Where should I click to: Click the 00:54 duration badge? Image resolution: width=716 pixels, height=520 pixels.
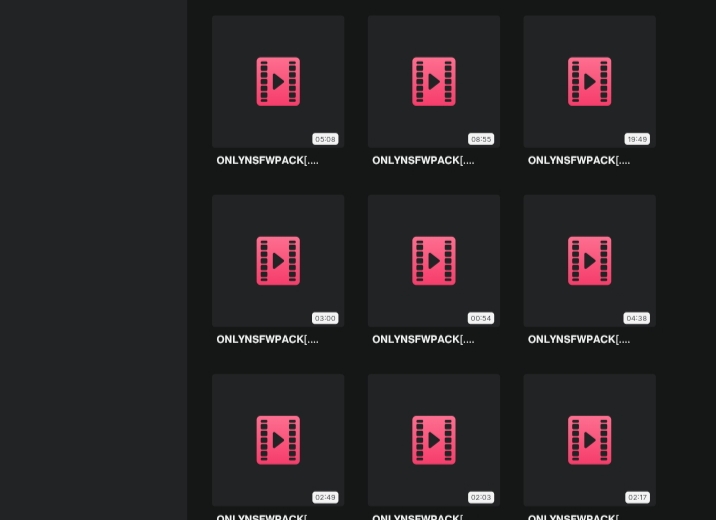click(x=481, y=318)
